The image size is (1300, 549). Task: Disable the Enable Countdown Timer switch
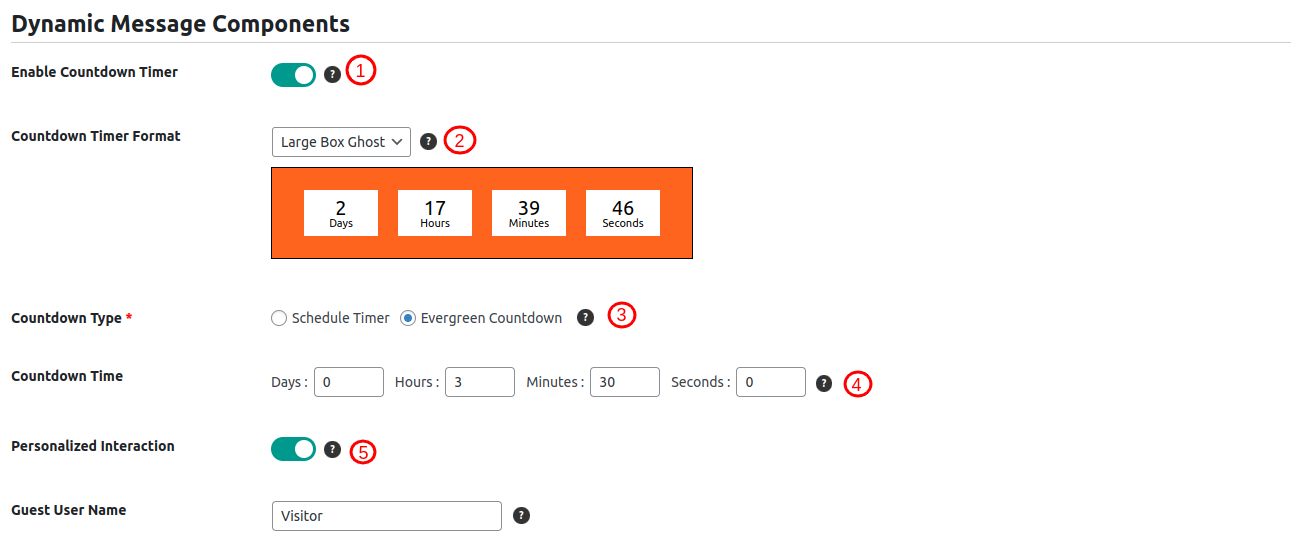tap(293, 75)
